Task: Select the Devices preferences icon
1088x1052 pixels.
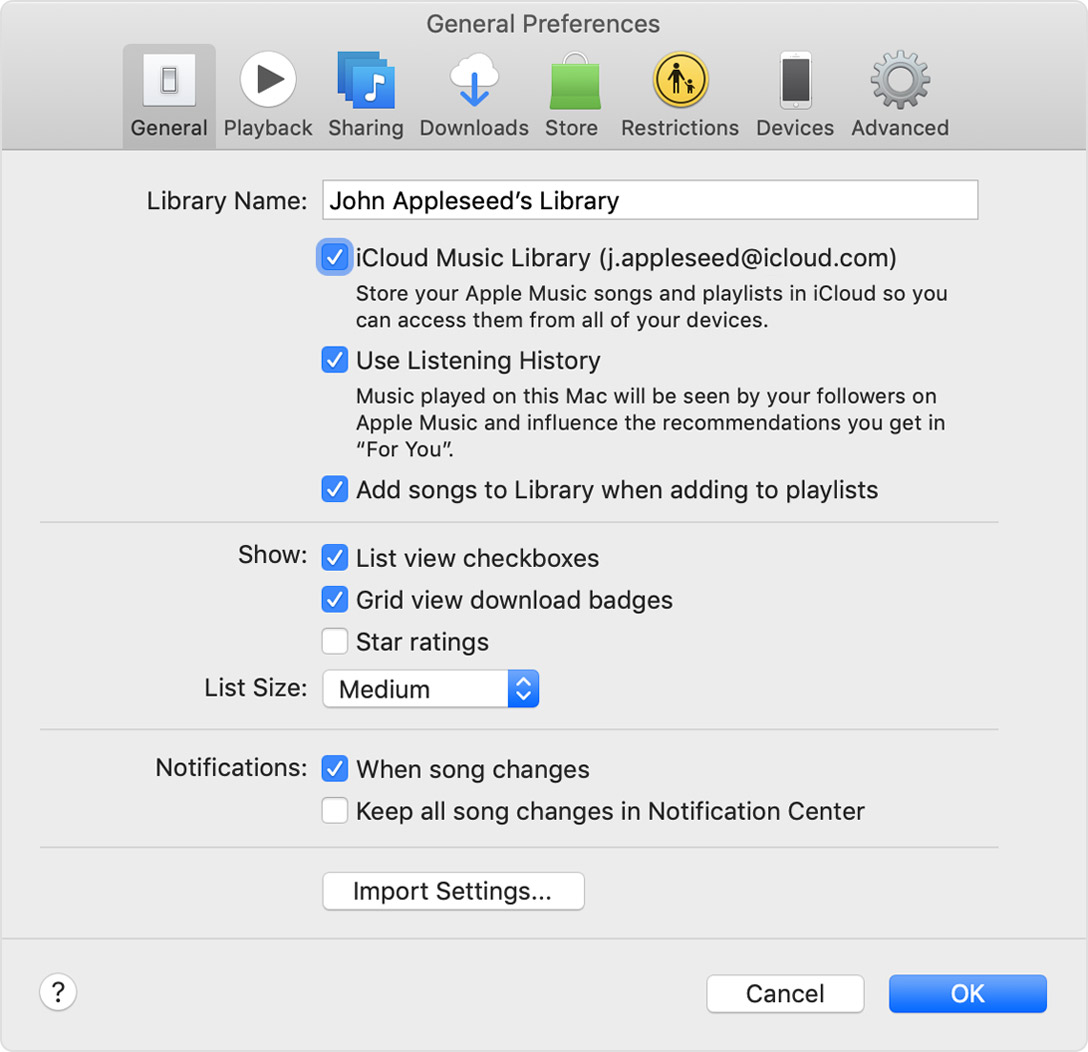Action: pos(794,93)
